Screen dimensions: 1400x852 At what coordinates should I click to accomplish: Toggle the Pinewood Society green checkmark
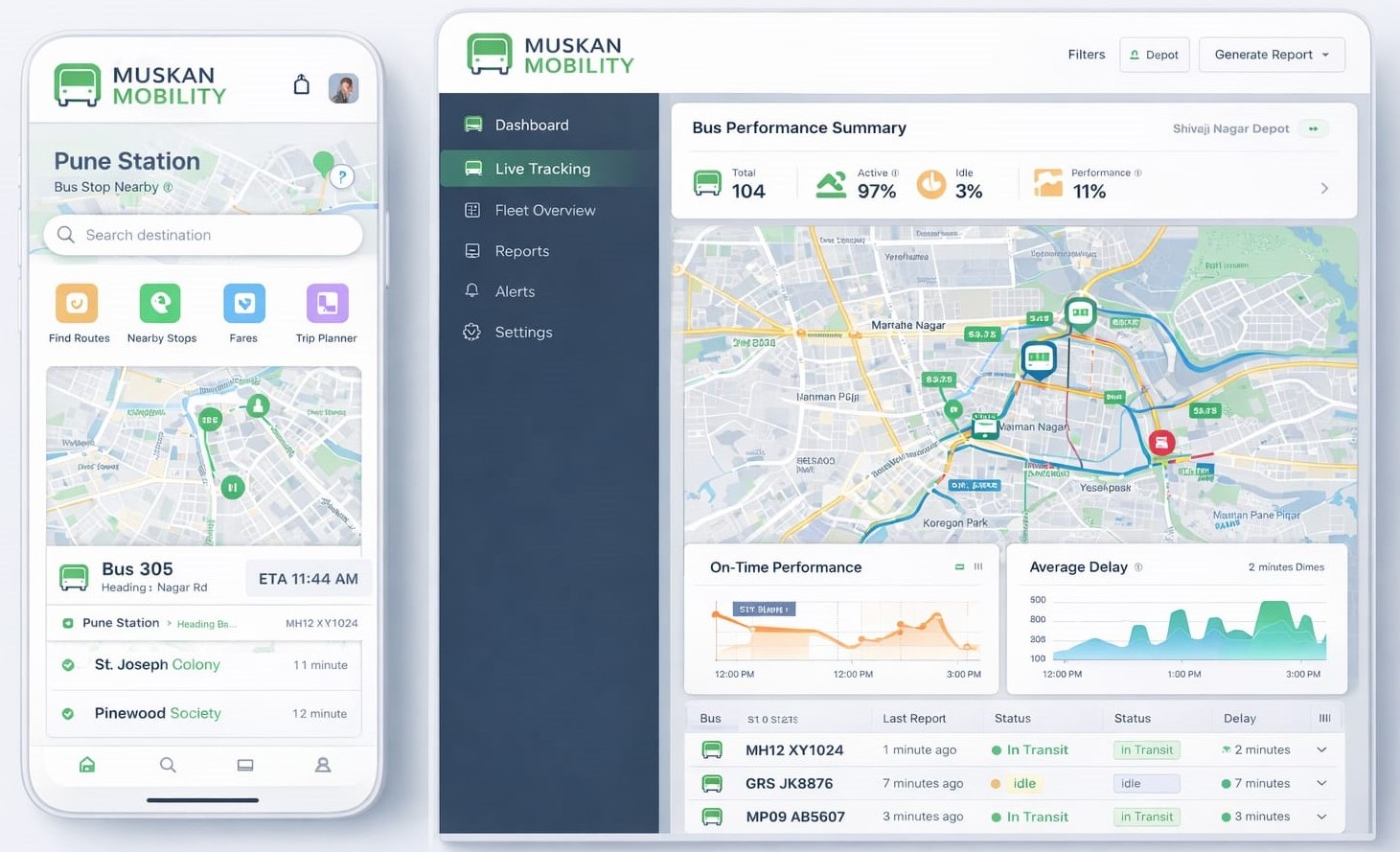[68, 714]
